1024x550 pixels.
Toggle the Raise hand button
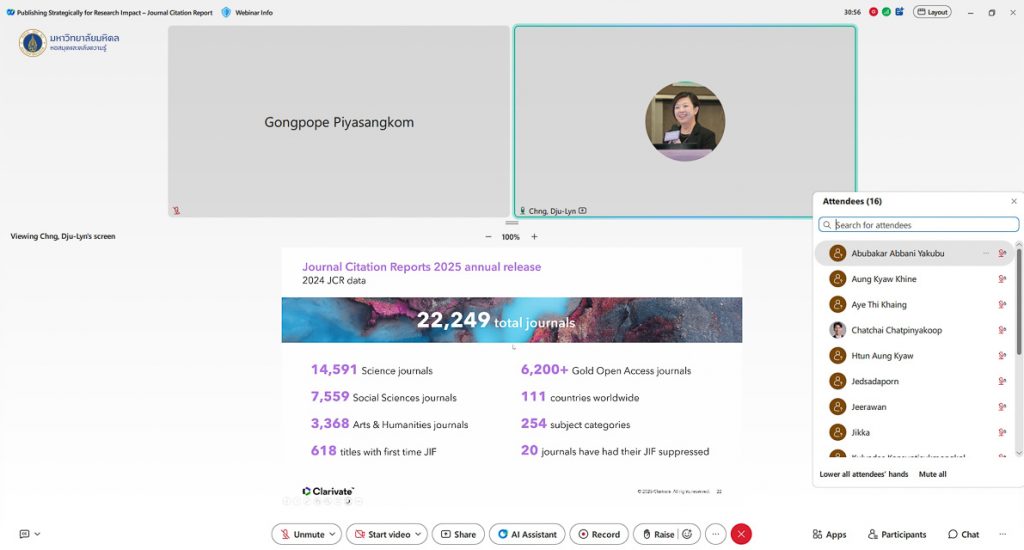click(x=657, y=534)
